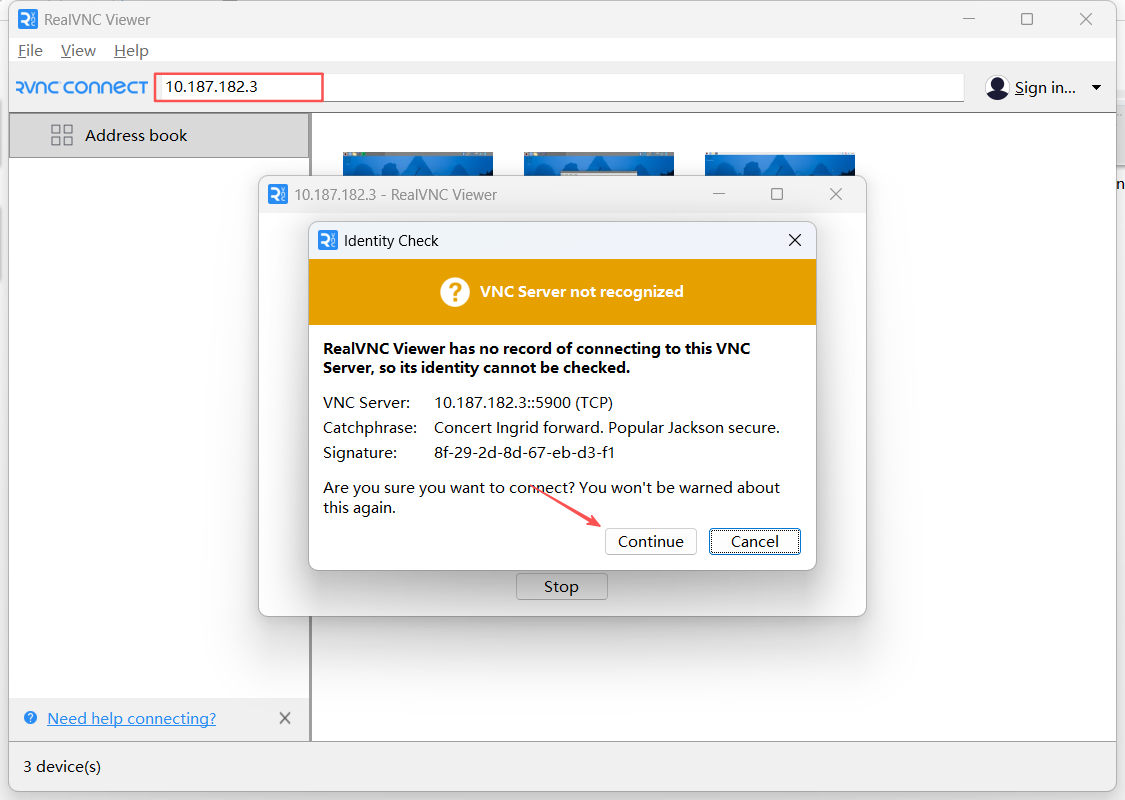This screenshot has width=1125, height=800.
Task: Open the Need help connecting link
Action: click(x=131, y=718)
